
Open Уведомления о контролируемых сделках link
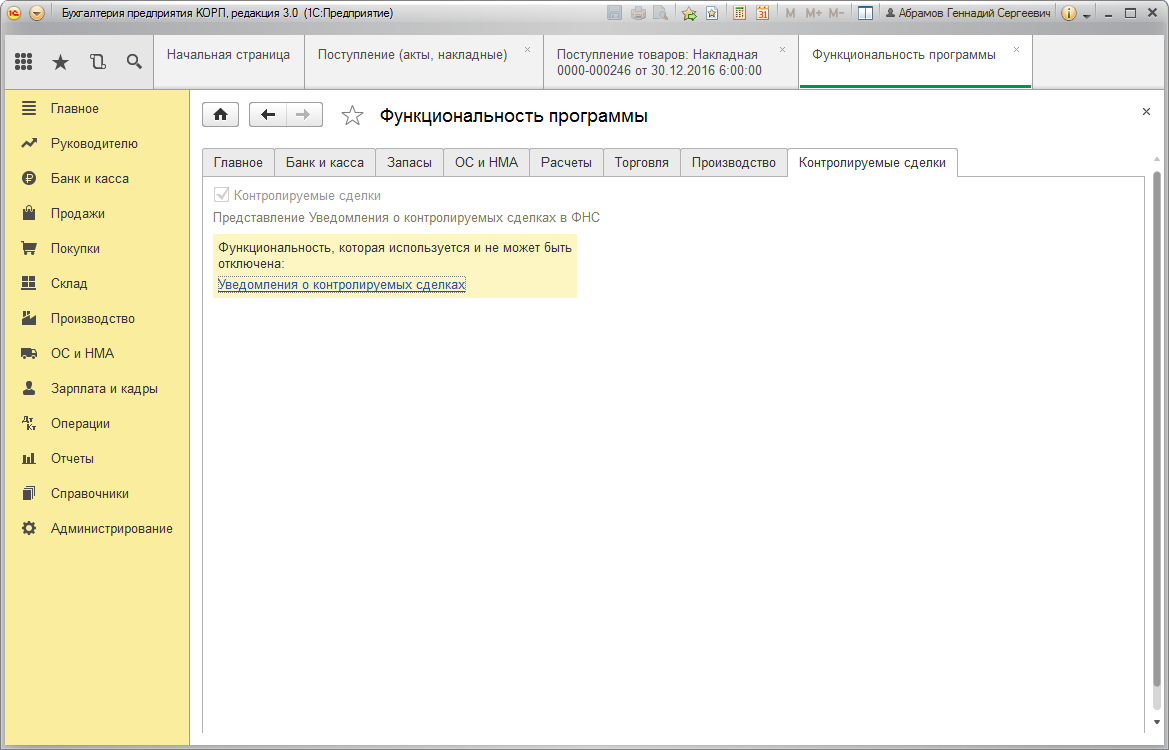coord(341,284)
